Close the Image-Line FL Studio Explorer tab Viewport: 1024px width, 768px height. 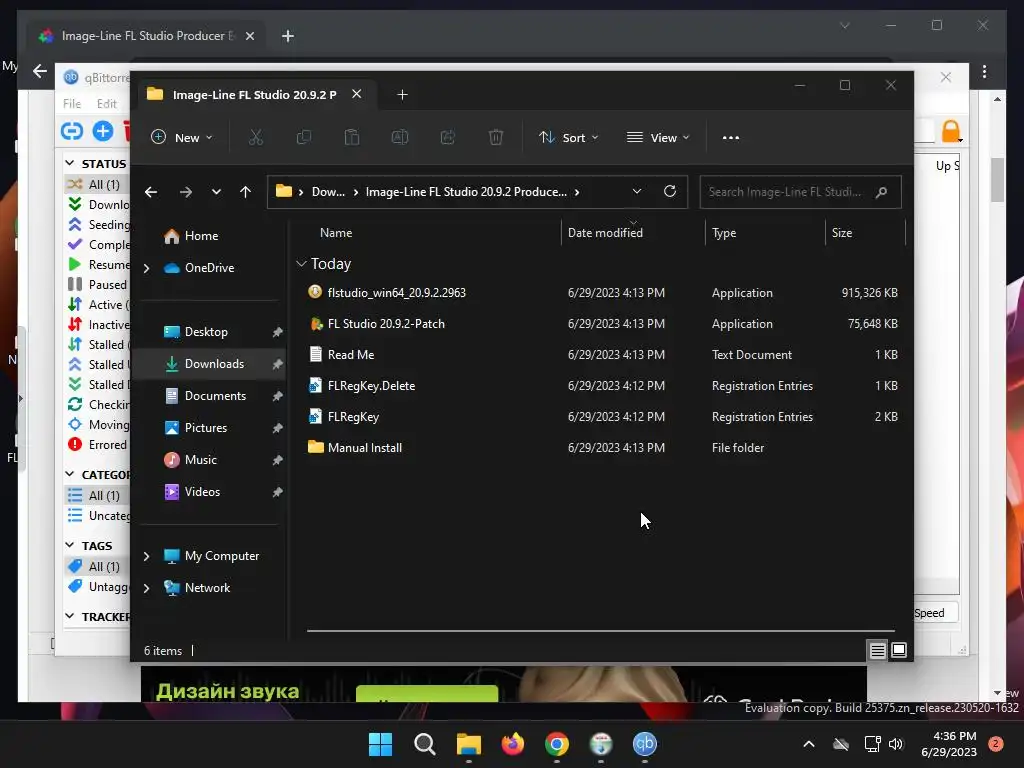click(x=357, y=94)
